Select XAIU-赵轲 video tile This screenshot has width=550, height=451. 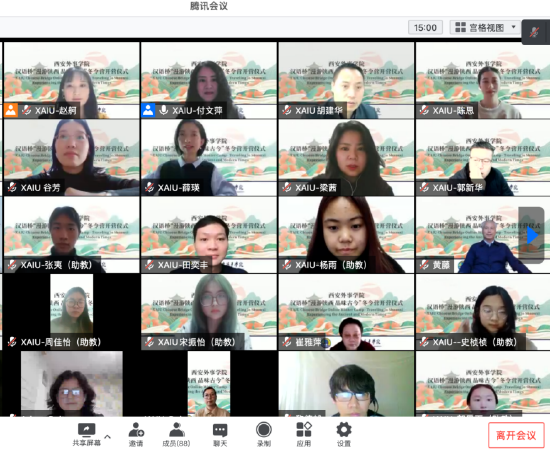[72, 80]
